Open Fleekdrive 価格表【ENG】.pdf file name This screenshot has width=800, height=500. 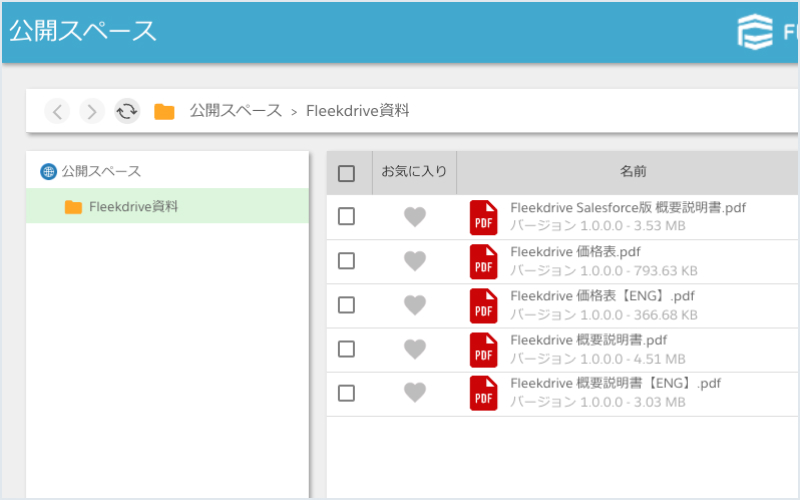pyautogui.click(x=603, y=296)
